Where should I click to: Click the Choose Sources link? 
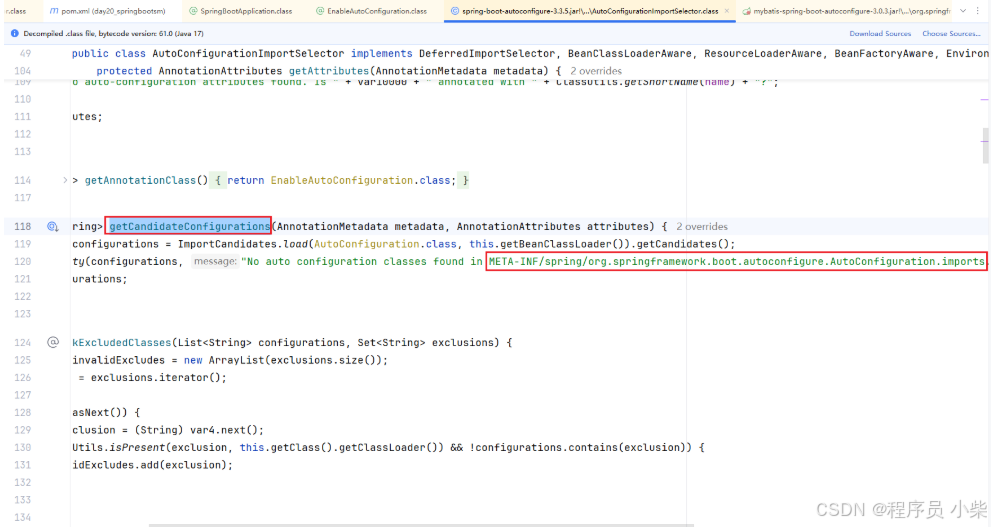click(951, 33)
